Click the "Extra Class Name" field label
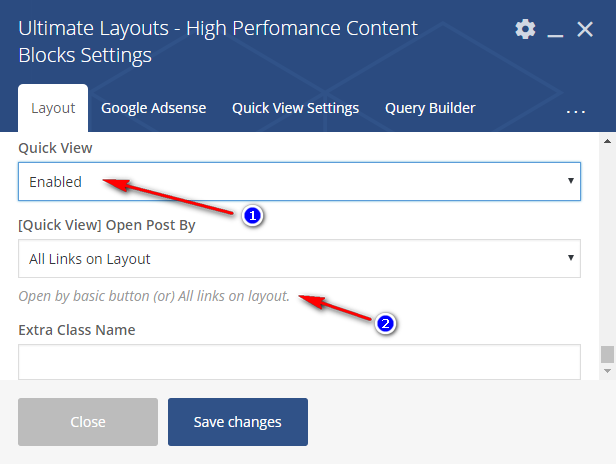The height and width of the screenshot is (464, 616). tap(76, 329)
